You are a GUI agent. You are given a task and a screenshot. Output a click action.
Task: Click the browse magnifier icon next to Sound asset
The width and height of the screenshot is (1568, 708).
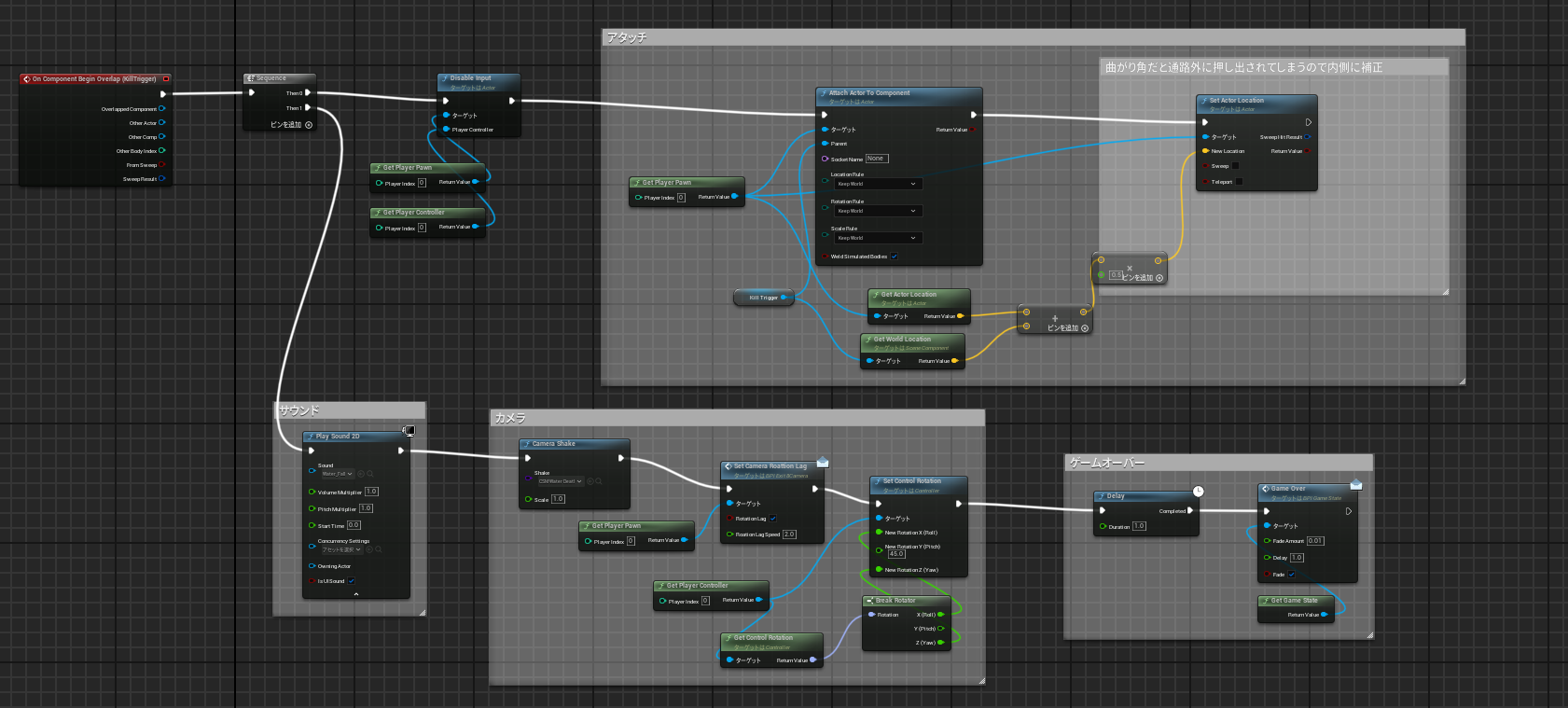[x=370, y=474]
